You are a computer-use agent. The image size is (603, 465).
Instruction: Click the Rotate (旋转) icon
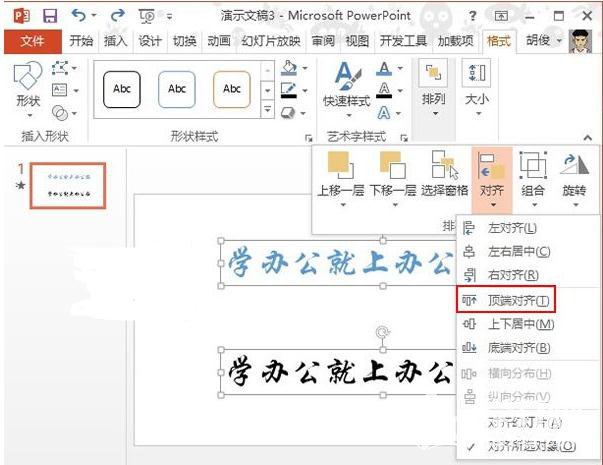574,167
